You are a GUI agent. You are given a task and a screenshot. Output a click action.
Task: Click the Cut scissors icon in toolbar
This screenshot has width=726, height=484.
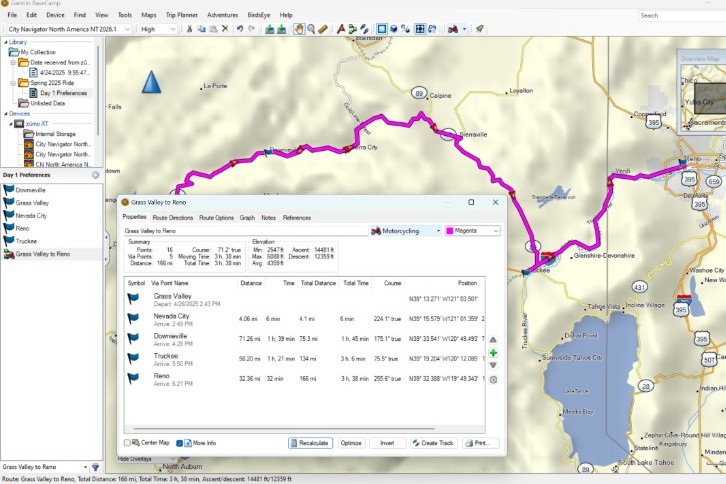189,29
